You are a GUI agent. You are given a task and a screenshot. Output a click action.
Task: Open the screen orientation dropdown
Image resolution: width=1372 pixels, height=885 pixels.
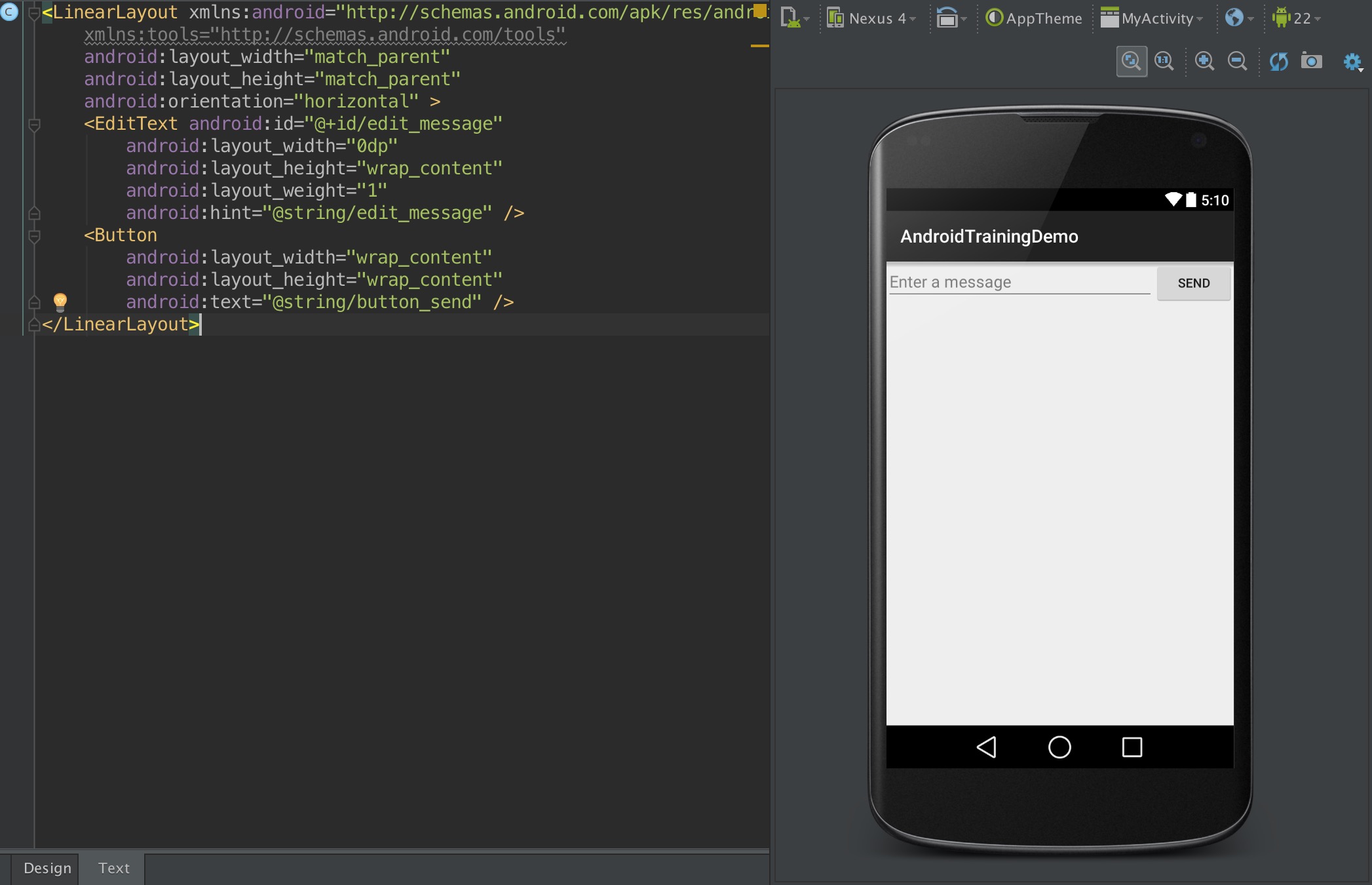pyautogui.click(x=951, y=18)
